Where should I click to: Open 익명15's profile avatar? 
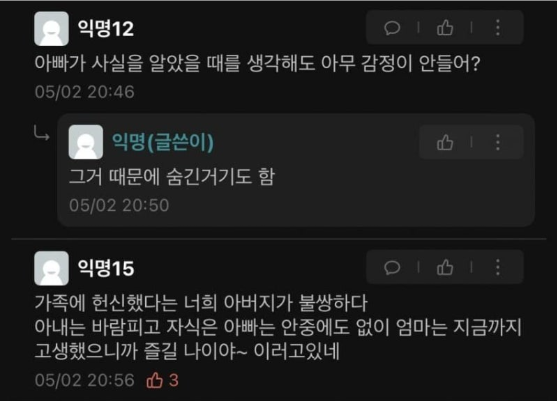point(52,269)
